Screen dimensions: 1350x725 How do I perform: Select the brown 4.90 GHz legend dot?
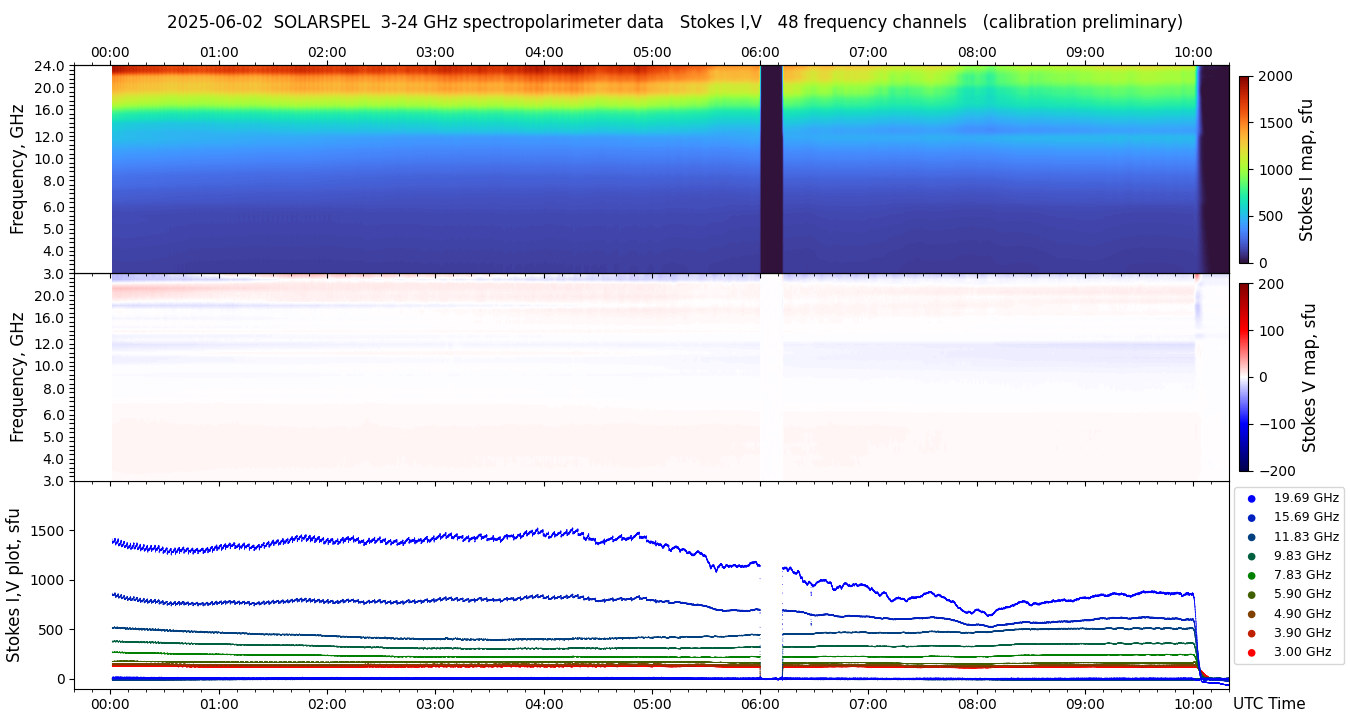coord(1251,614)
